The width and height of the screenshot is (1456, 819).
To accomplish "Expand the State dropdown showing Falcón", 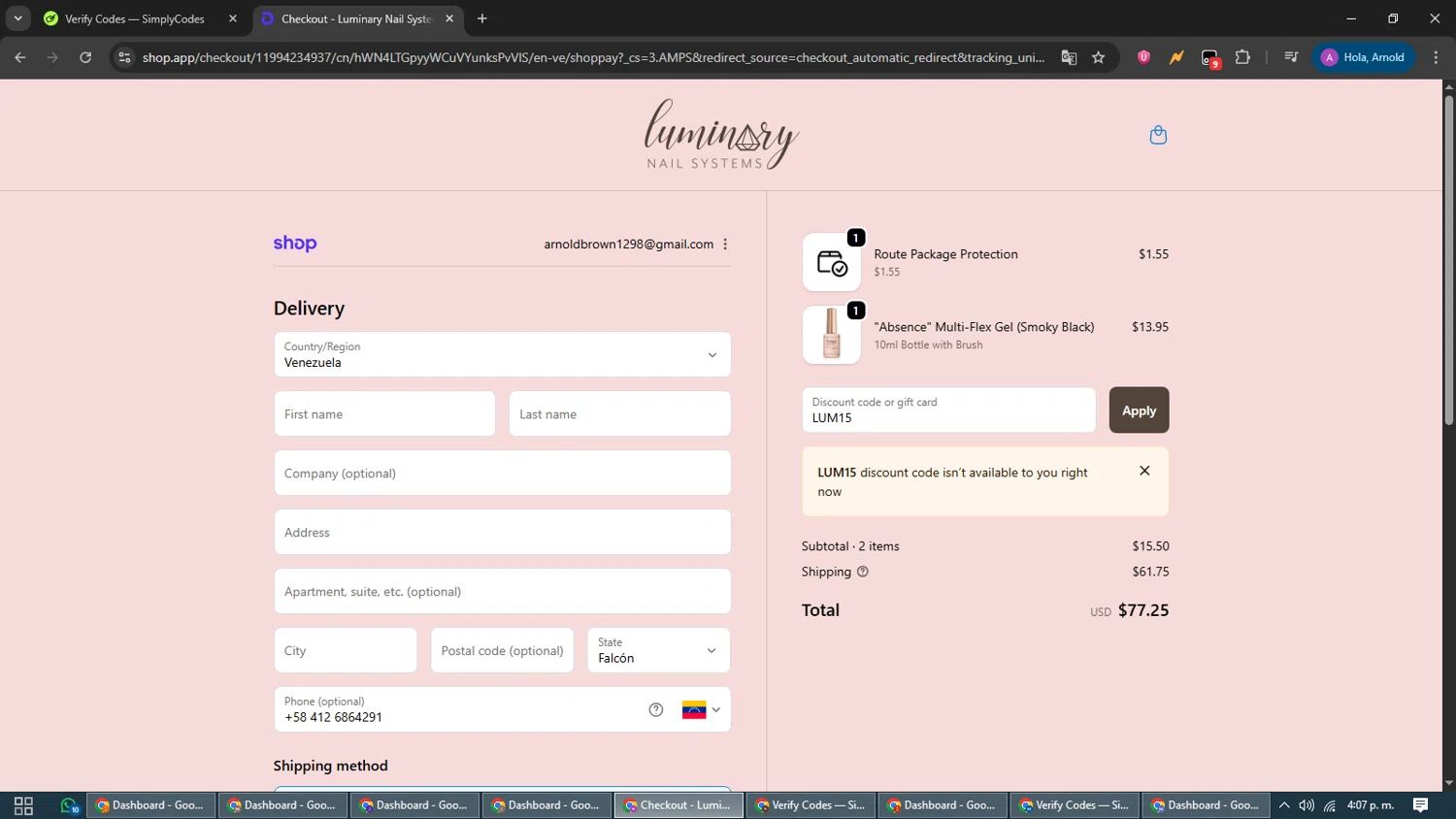I will tap(658, 650).
